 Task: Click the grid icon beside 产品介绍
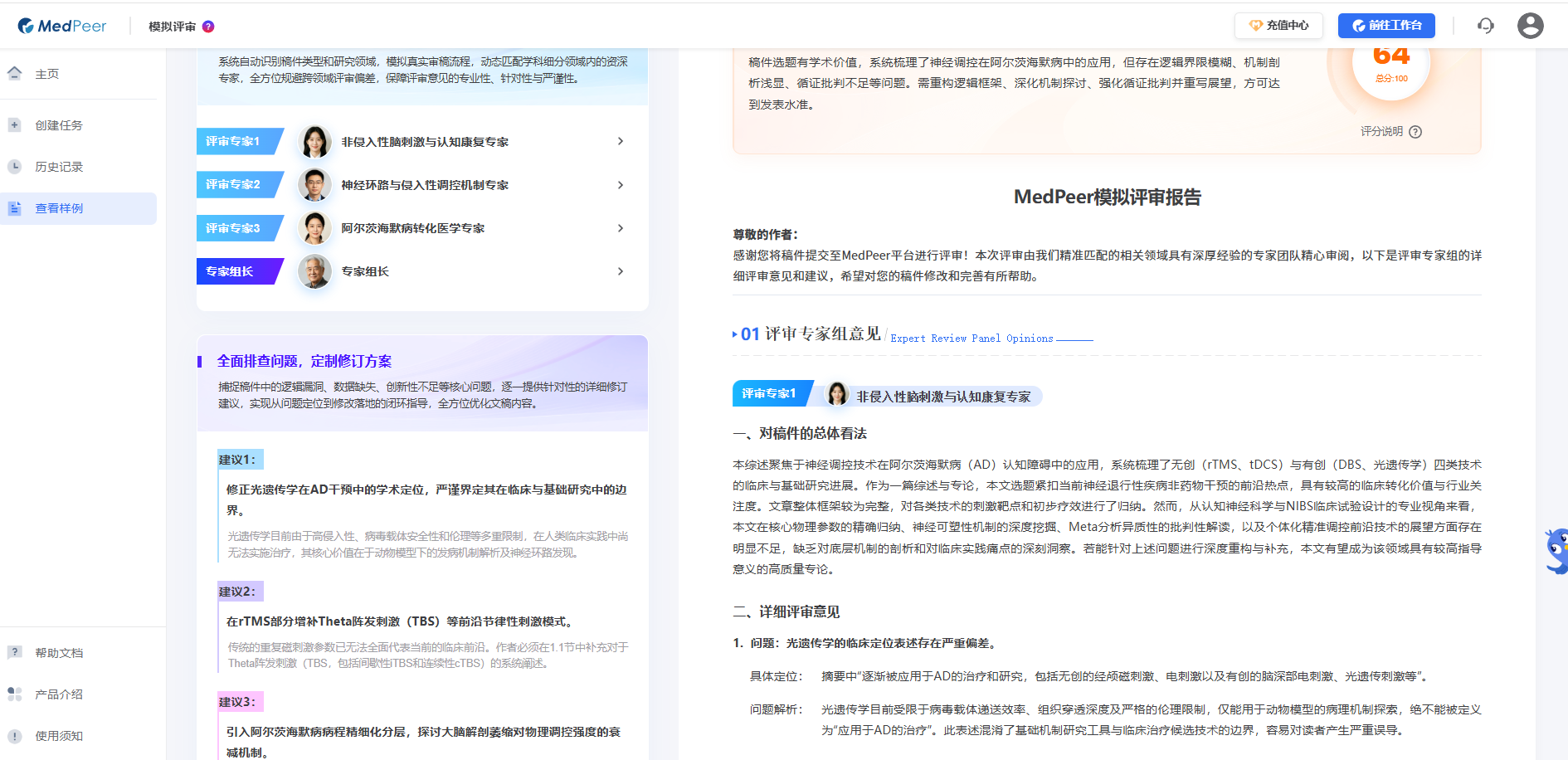(x=14, y=694)
